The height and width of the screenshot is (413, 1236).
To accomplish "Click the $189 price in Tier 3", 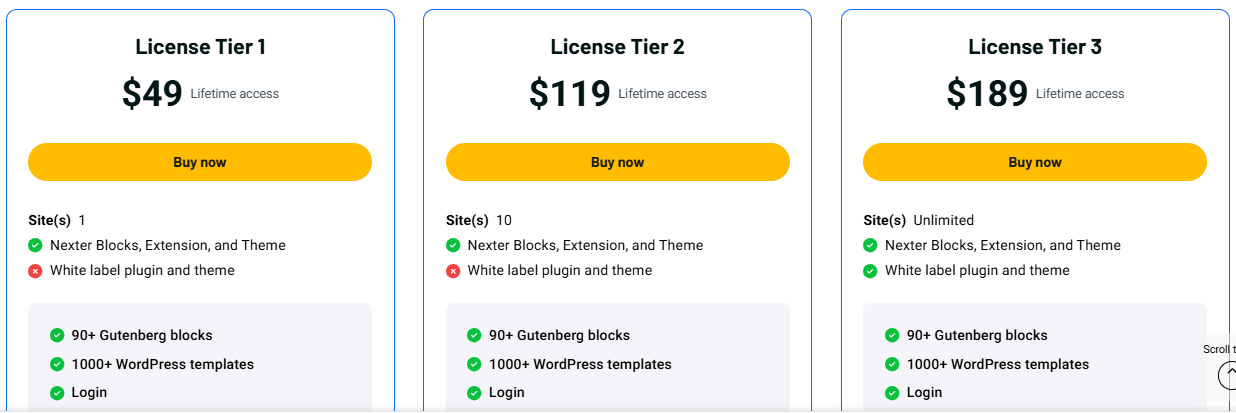I will [987, 94].
